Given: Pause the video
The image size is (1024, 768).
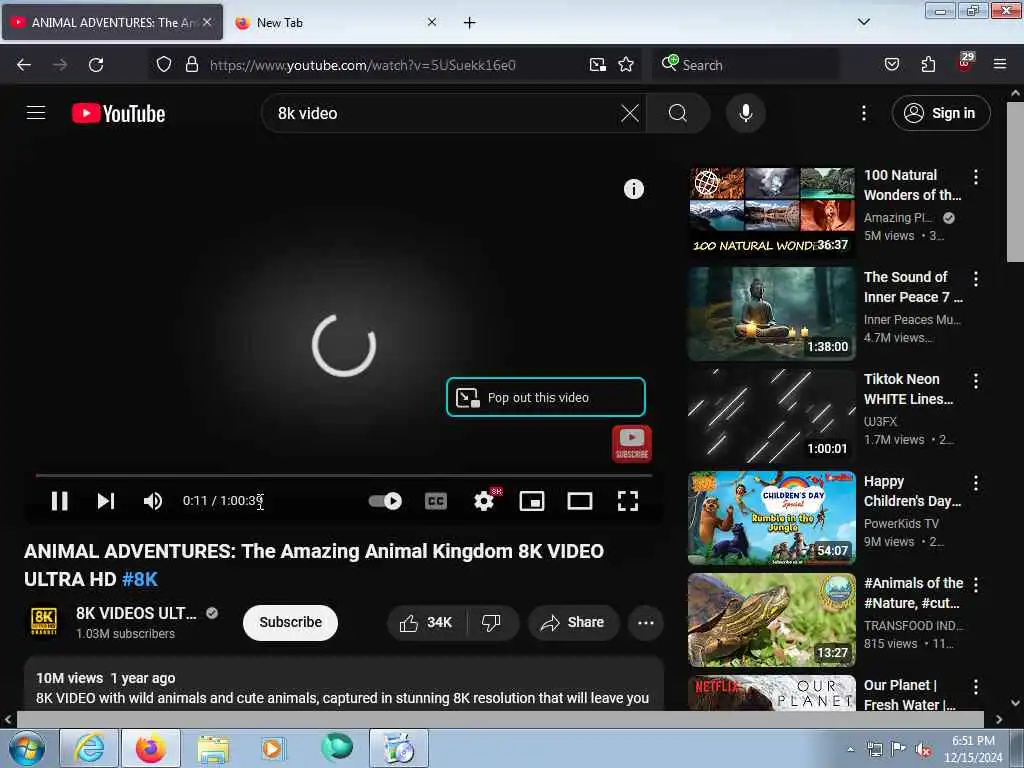Looking at the screenshot, I should point(59,501).
